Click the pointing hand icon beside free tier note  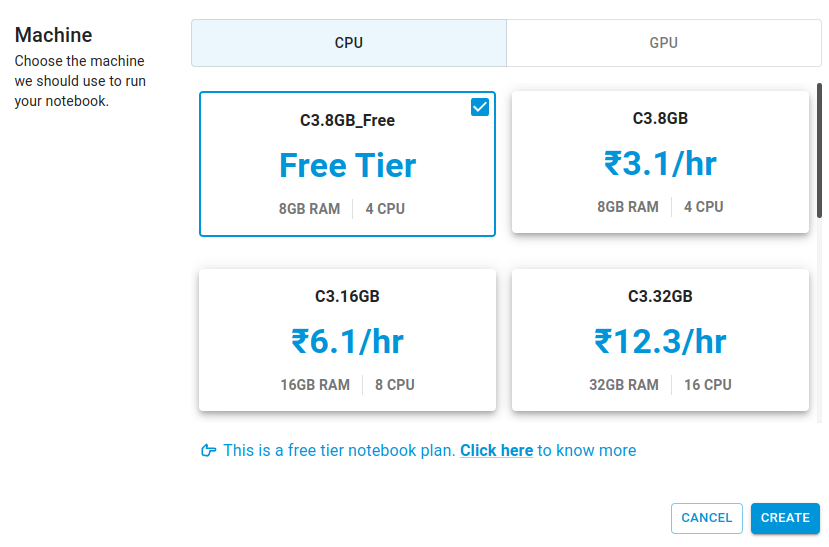tap(208, 450)
